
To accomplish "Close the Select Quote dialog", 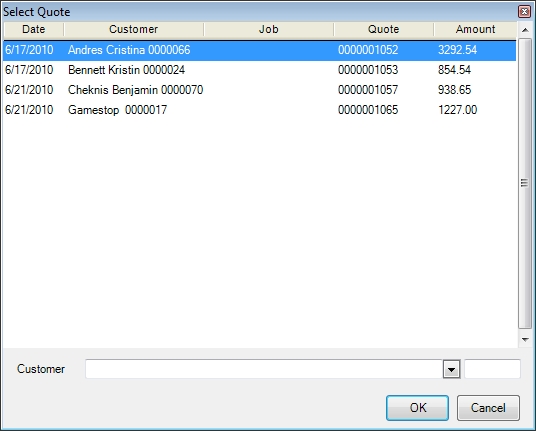I will (x=524, y=12).
